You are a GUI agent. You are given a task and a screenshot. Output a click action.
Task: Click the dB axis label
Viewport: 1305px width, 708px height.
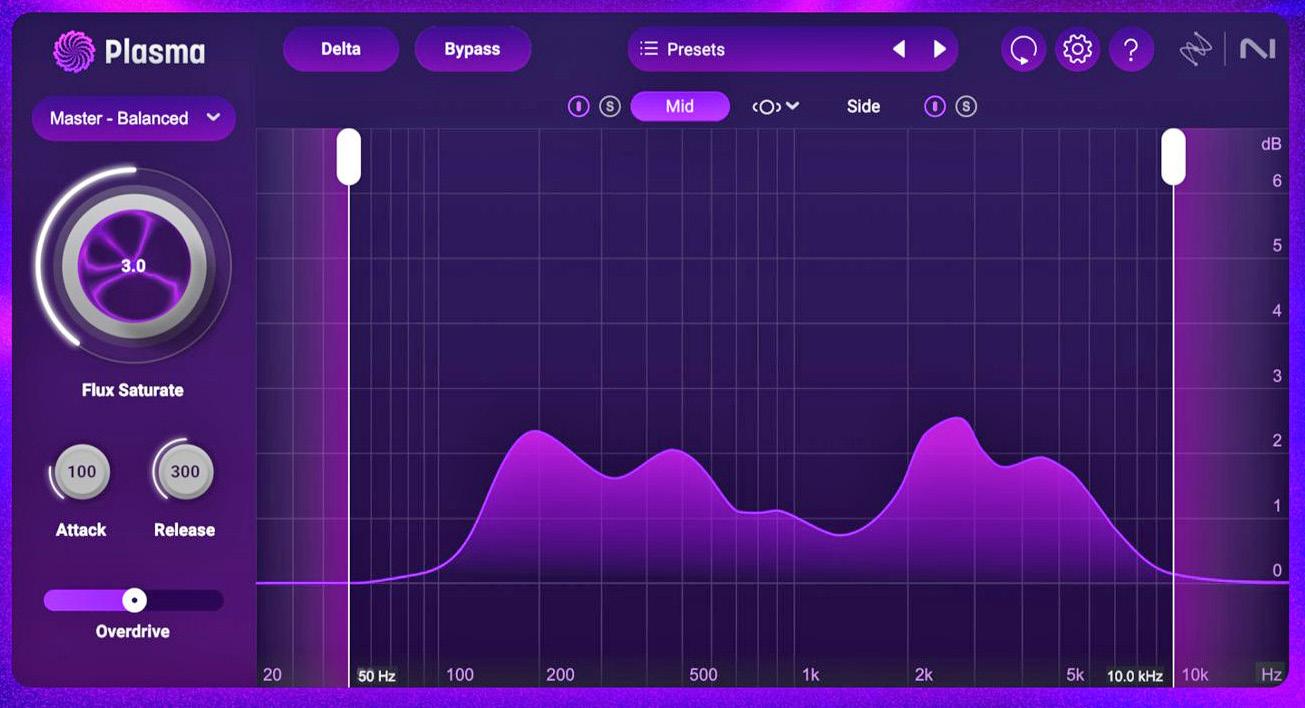(1271, 144)
